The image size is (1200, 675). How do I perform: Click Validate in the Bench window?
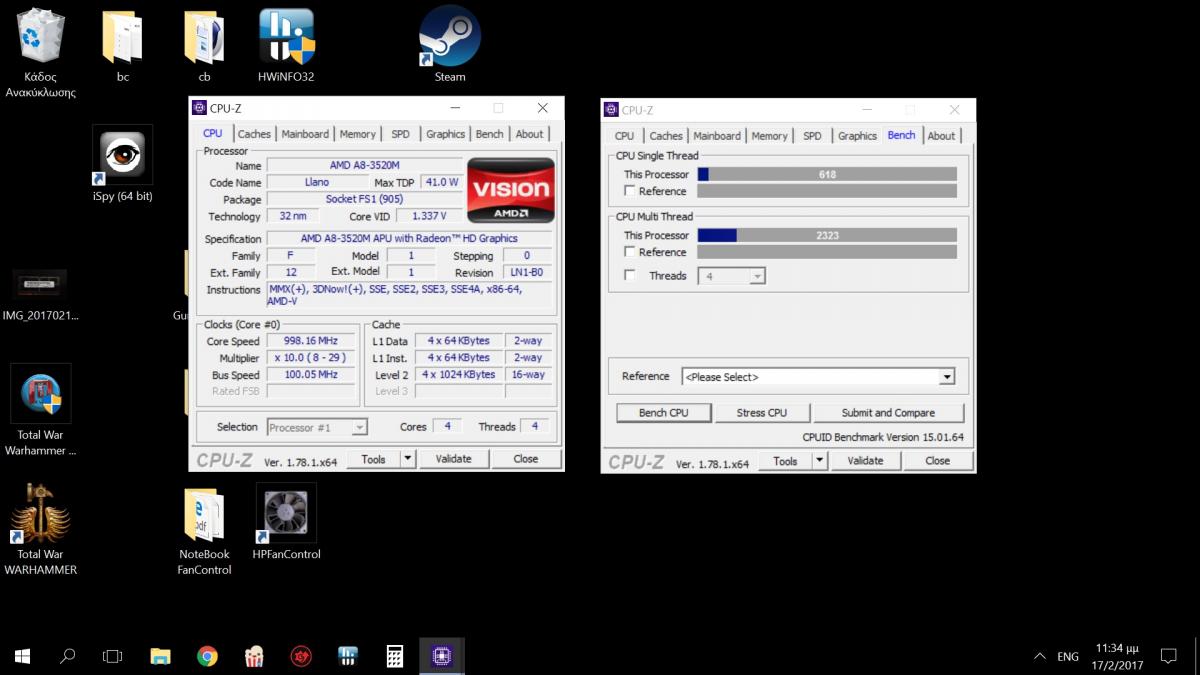[x=865, y=461]
